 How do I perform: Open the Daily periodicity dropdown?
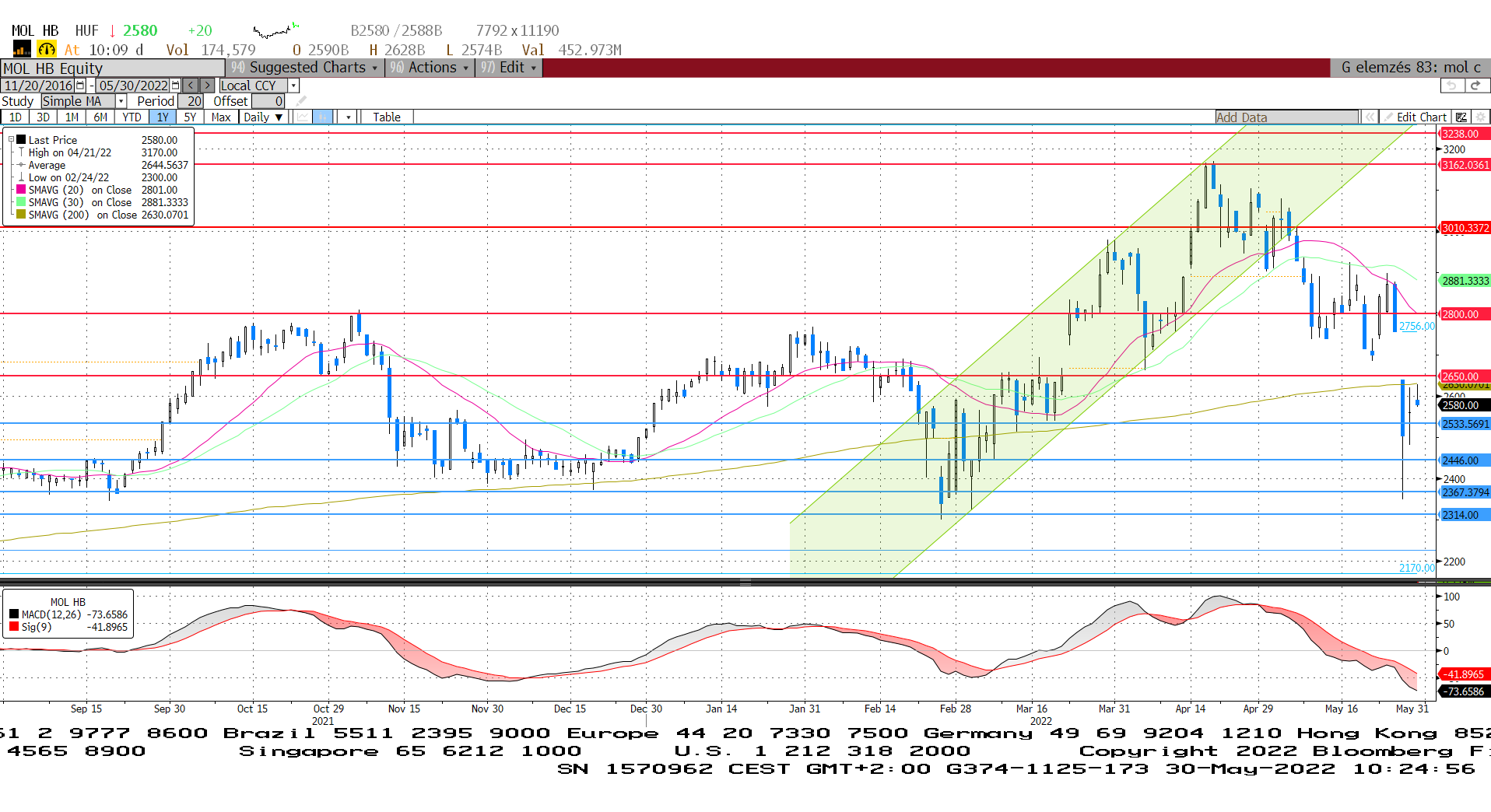tap(262, 117)
